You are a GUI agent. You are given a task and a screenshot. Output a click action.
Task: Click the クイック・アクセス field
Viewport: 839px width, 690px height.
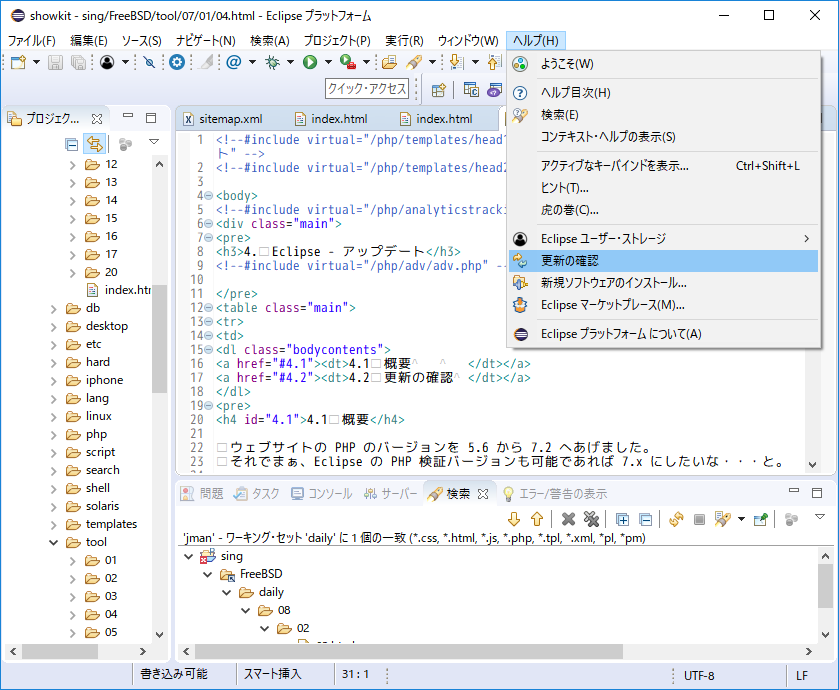(x=367, y=89)
